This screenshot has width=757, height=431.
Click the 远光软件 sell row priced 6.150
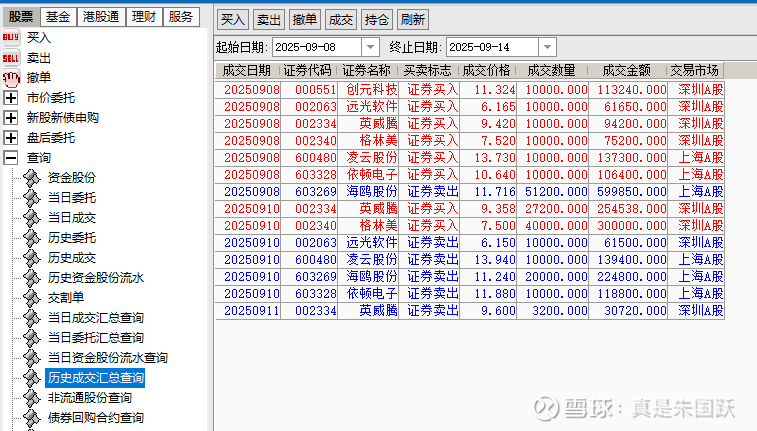469,243
